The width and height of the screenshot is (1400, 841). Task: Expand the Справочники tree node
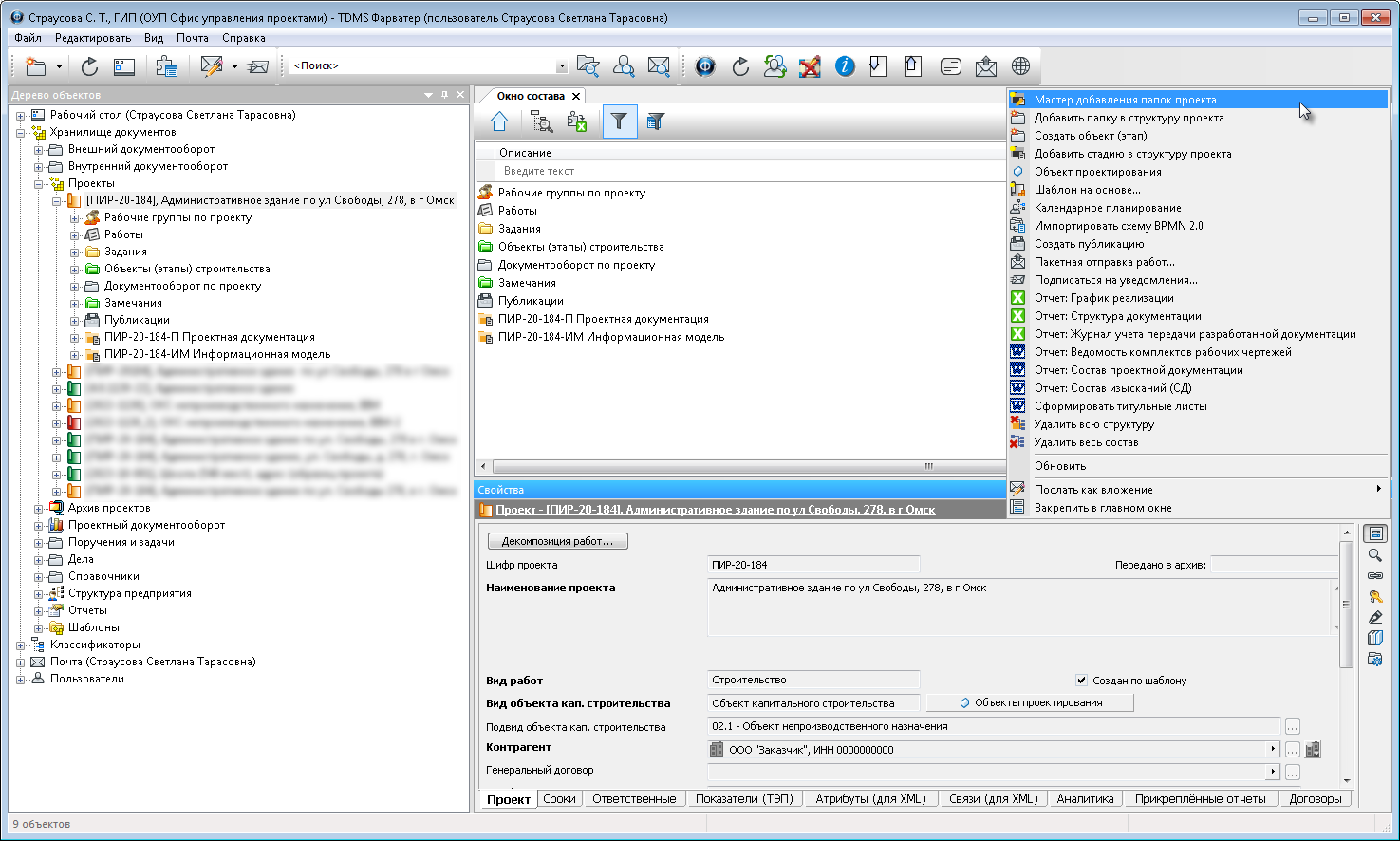[39, 577]
